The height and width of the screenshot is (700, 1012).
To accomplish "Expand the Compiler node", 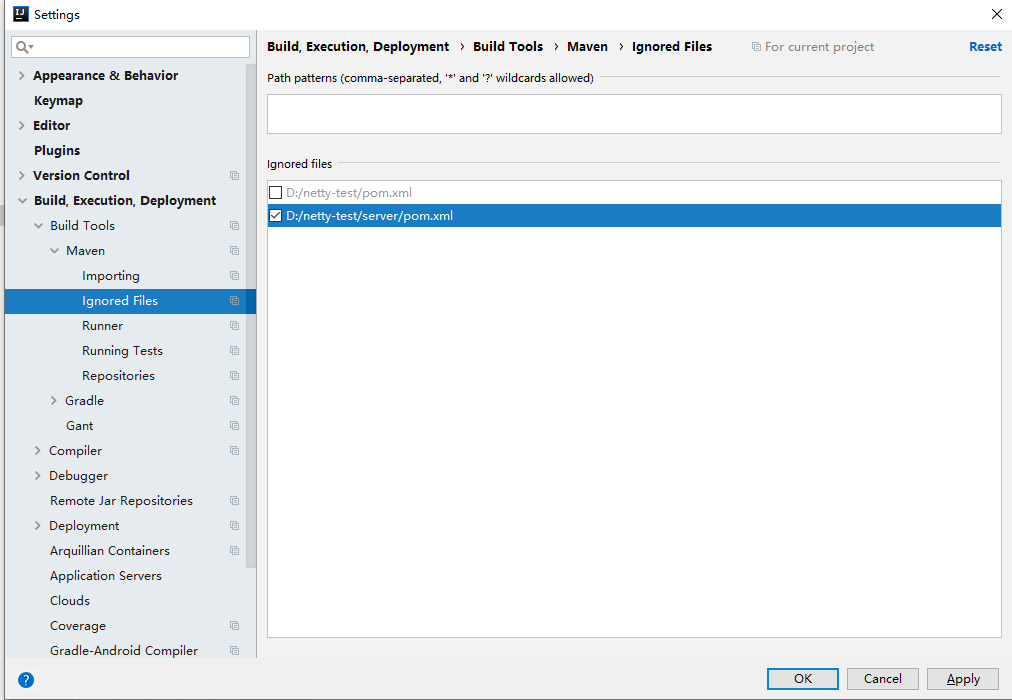I will (x=37, y=451).
